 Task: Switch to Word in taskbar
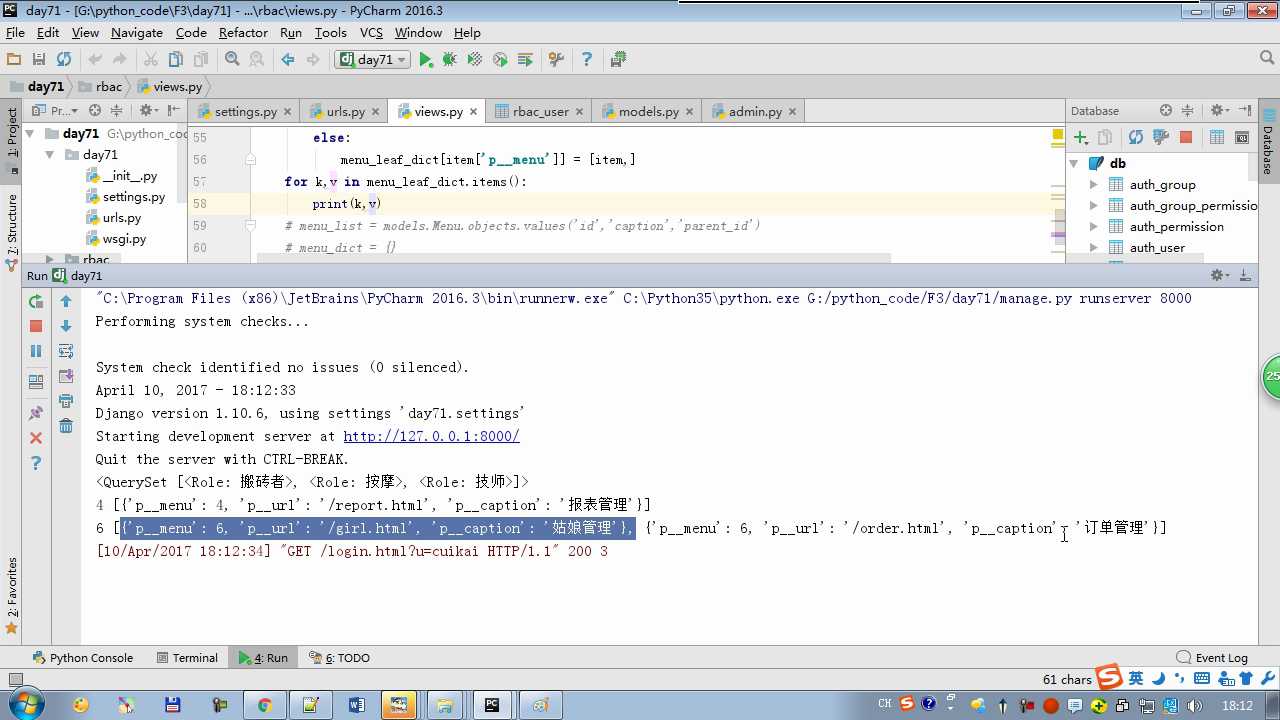[356, 705]
